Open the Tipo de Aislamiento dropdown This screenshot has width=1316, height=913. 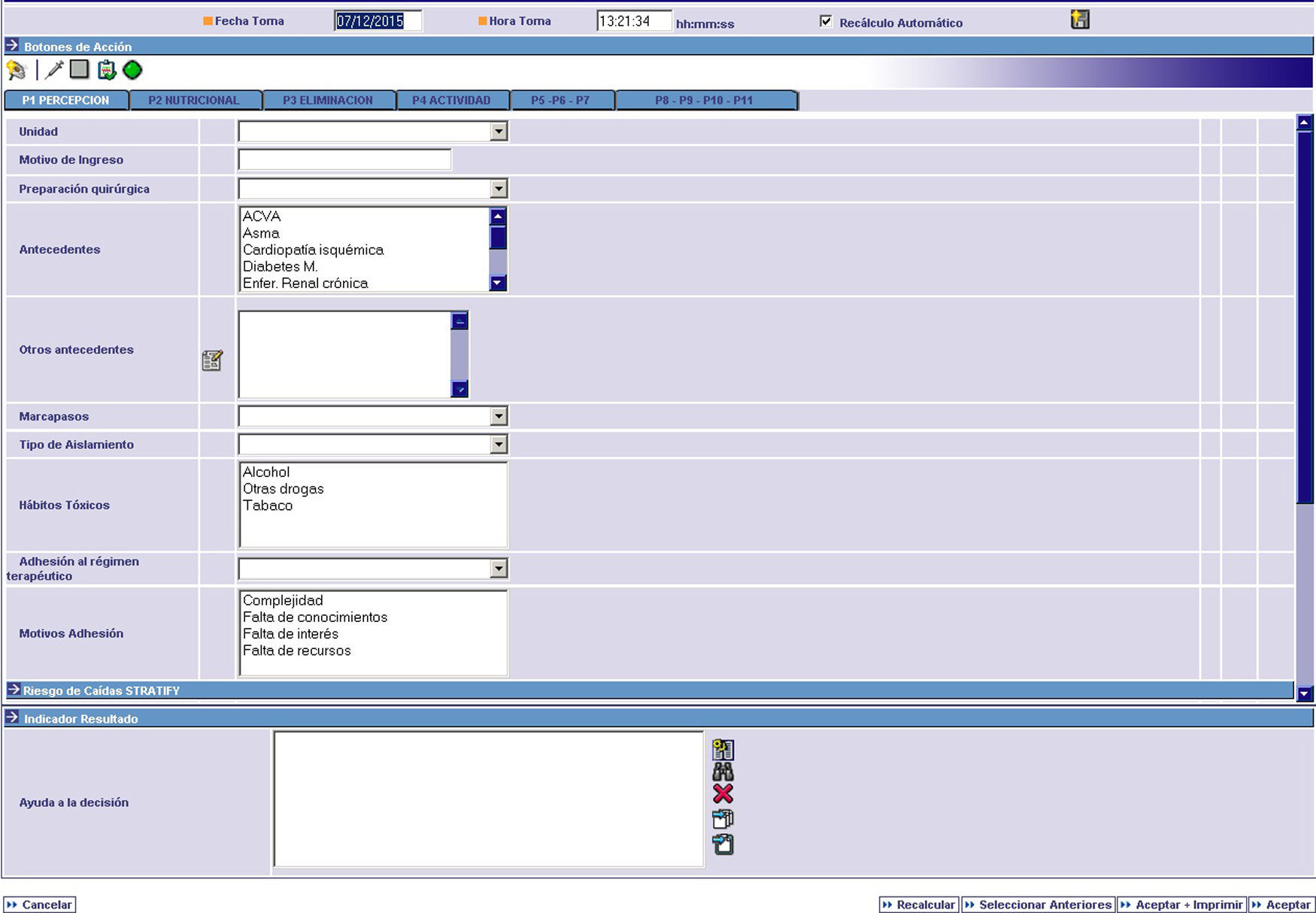tap(498, 444)
